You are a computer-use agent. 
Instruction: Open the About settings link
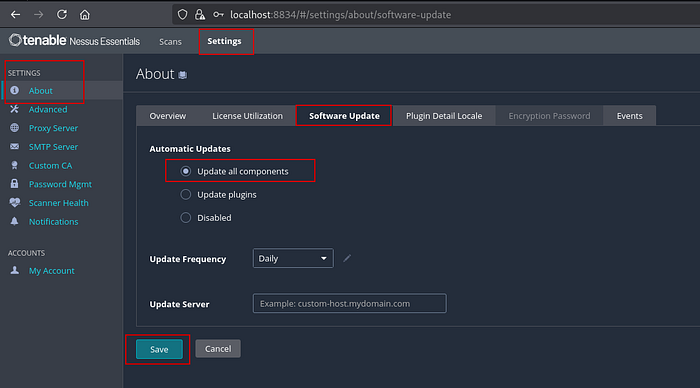point(41,91)
